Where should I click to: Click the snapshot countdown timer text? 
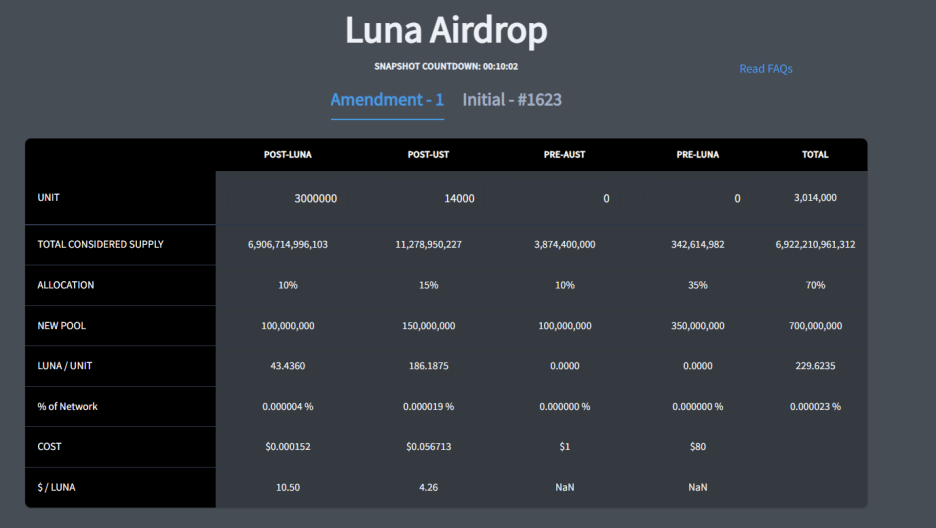point(446,66)
